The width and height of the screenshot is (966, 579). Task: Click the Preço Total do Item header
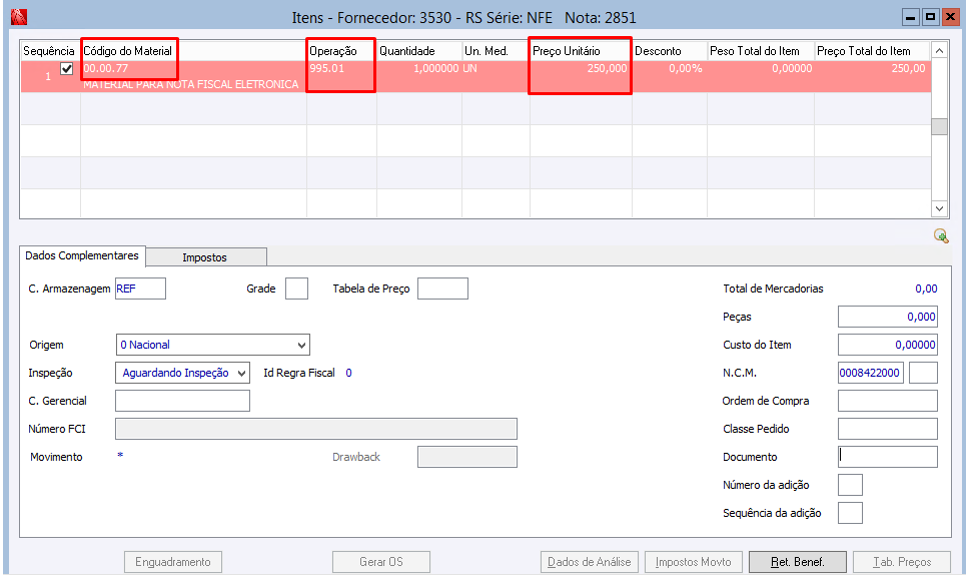[864, 51]
